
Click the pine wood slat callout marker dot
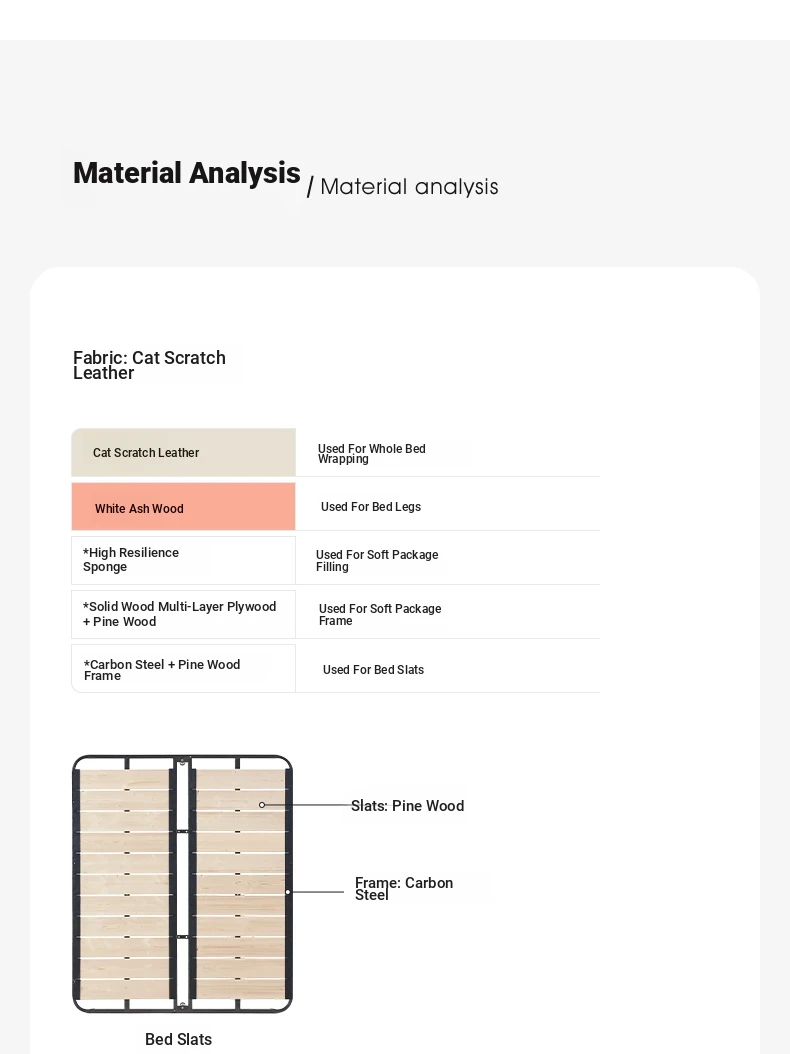click(x=262, y=805)
